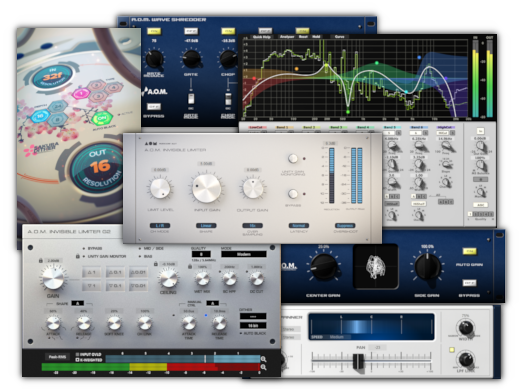Open Quick Help above the EQ graph
Screen dimensions: 519x389
(x=262, y=37)
